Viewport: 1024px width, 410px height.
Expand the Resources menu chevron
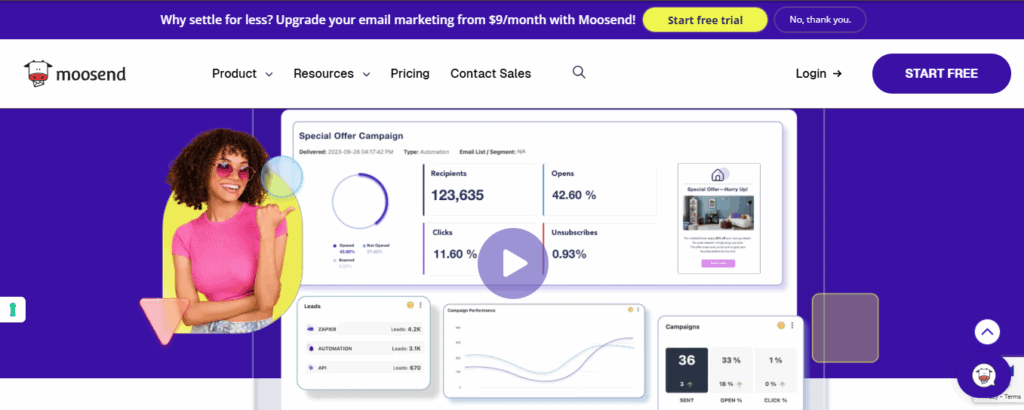366,74
